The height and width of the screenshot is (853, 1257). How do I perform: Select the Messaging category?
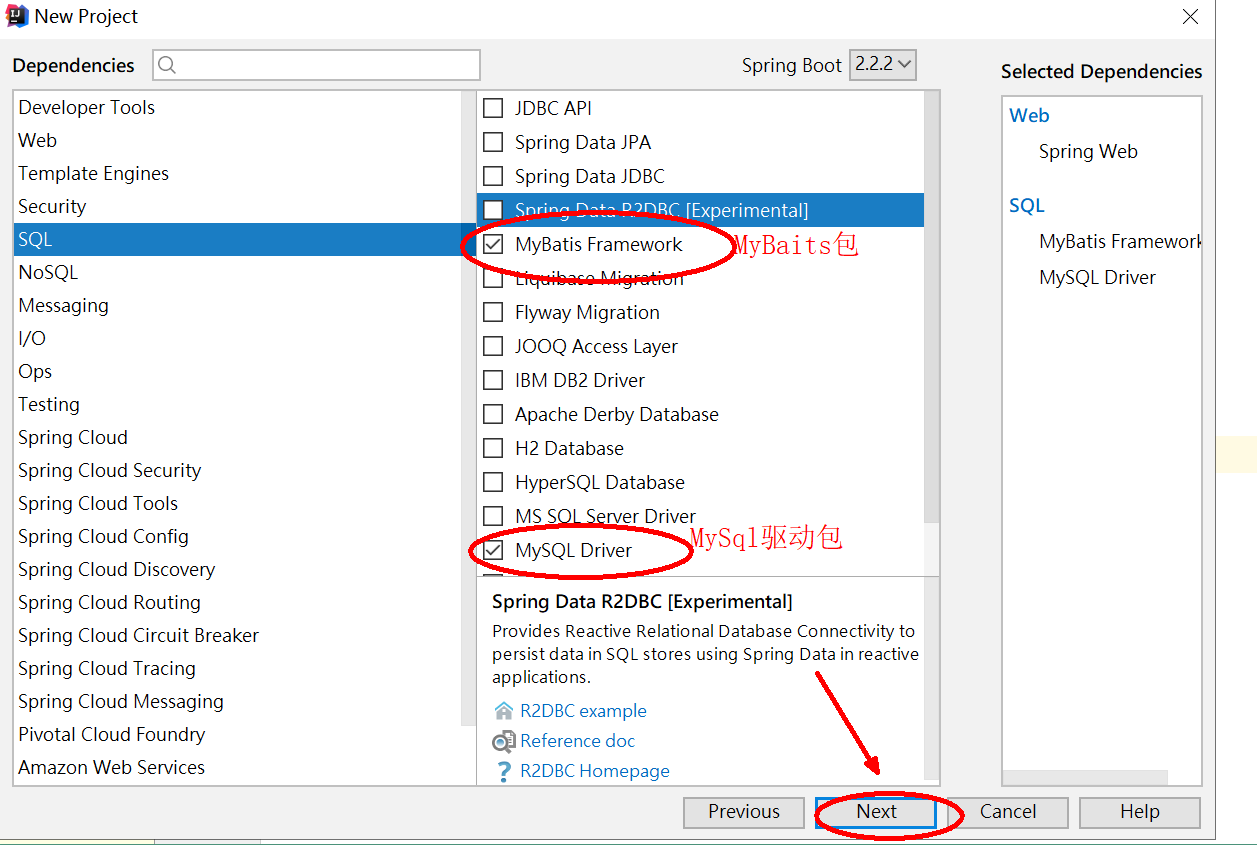pyautogui.click(x=238, y=305)
